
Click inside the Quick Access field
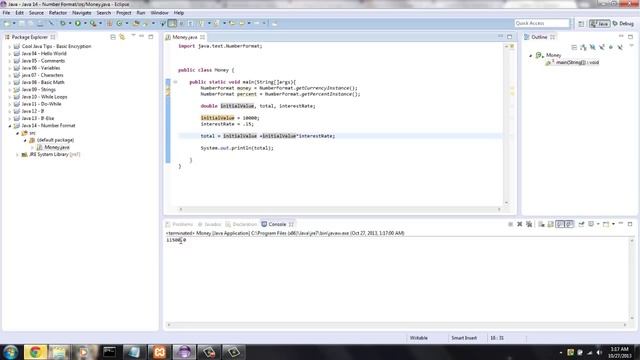(542, 23)
